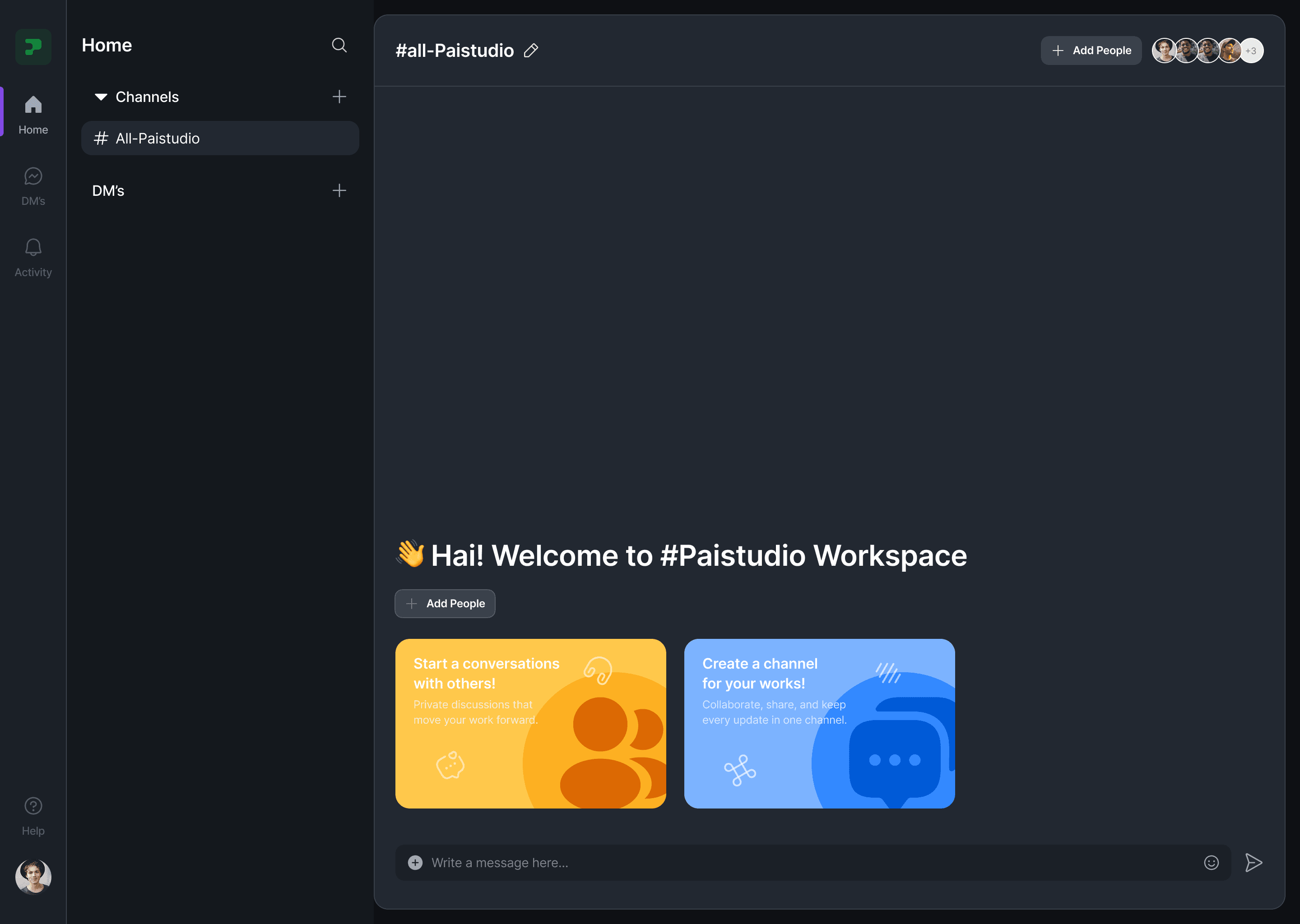Click the user profile avatar in the bottom-left corner
The image size is (1300, 924).
click(33, 877)
